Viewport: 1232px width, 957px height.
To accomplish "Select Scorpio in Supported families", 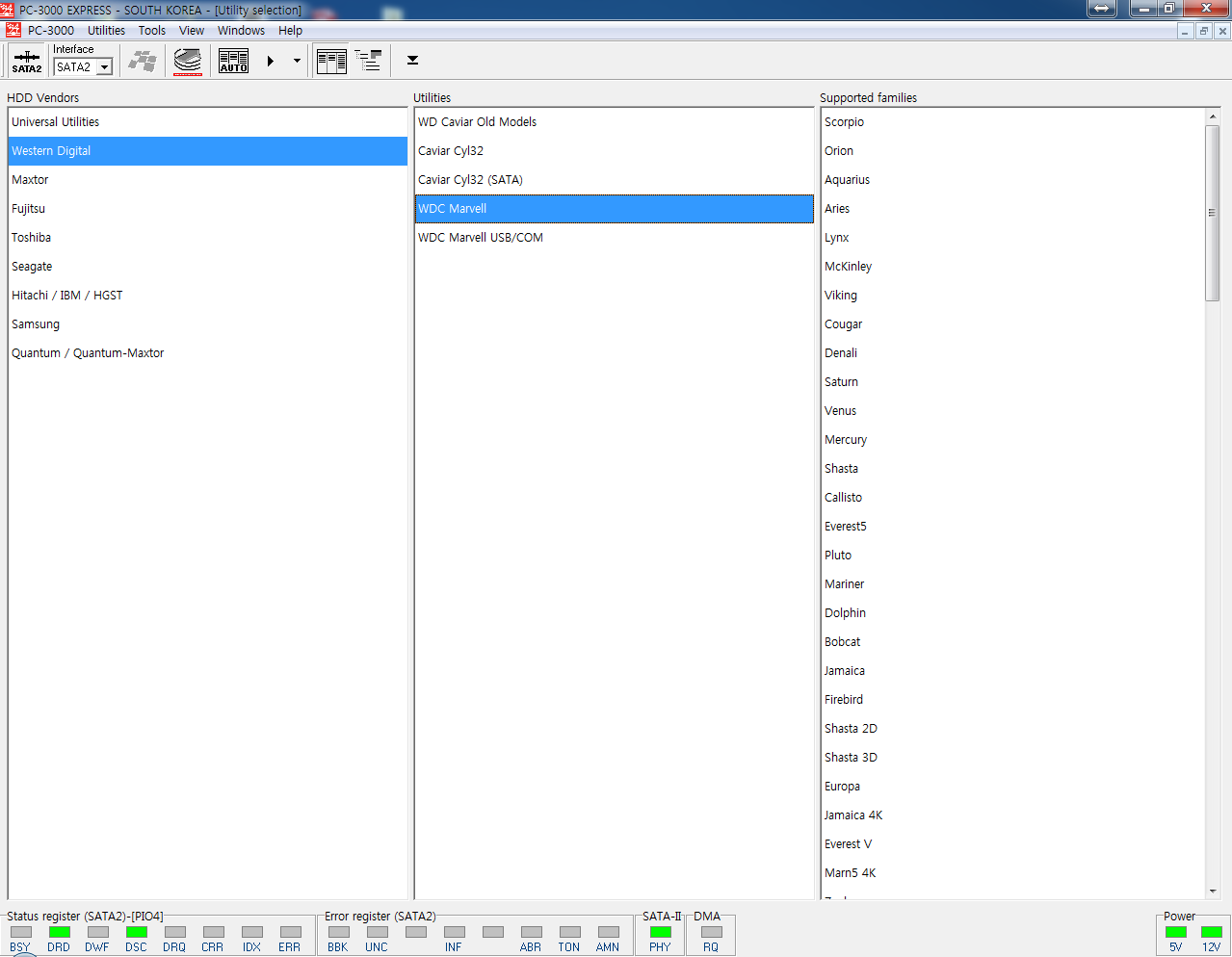I will pos(1013,122).
